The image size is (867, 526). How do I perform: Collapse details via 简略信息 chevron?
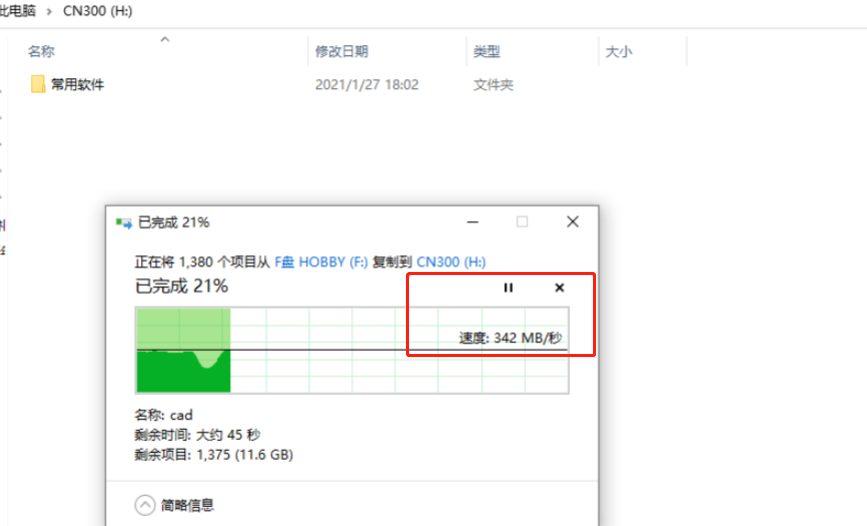[x=145, y=505]
